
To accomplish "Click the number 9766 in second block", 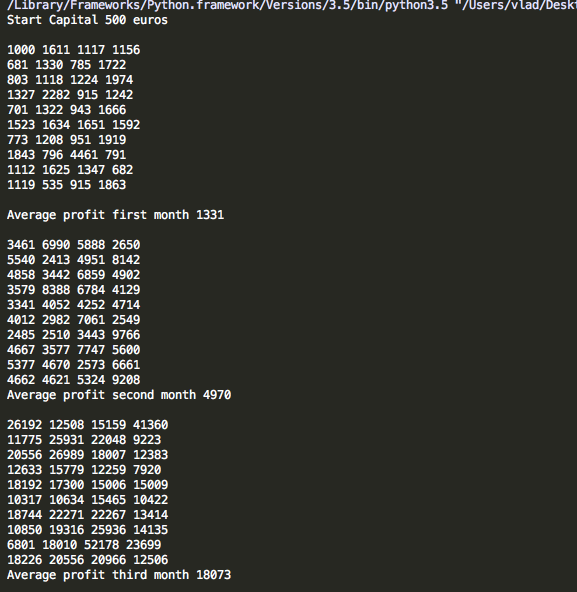I will point(126,335).
